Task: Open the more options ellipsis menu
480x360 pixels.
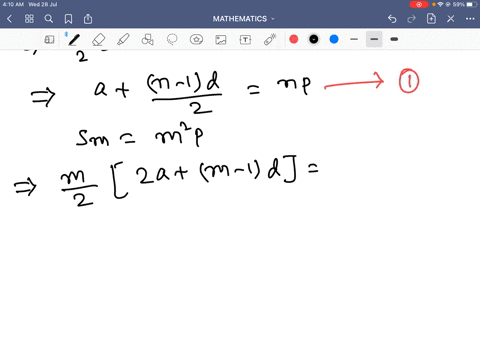Action: (470, 19)
